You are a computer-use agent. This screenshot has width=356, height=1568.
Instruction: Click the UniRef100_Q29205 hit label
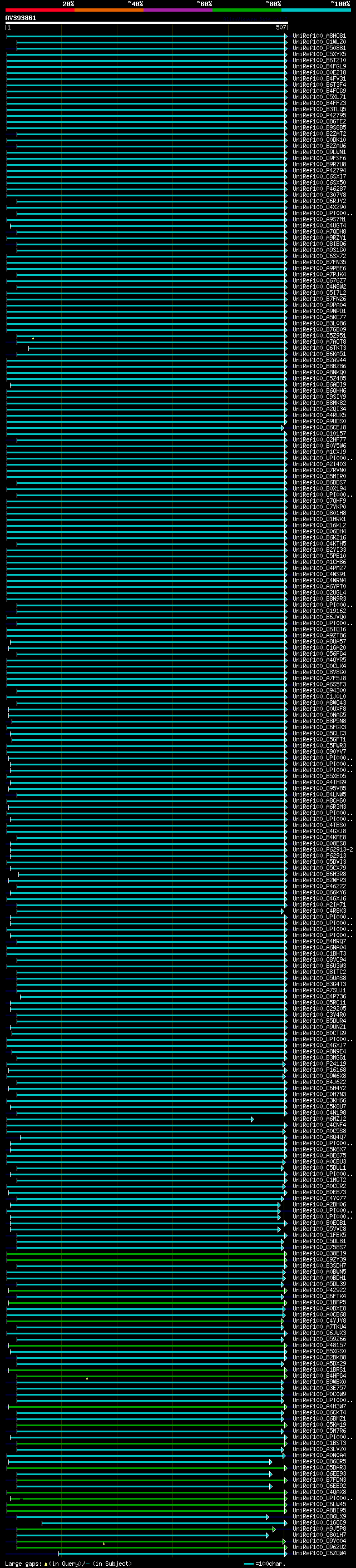pyautogui.click(x=319, y=1008)
